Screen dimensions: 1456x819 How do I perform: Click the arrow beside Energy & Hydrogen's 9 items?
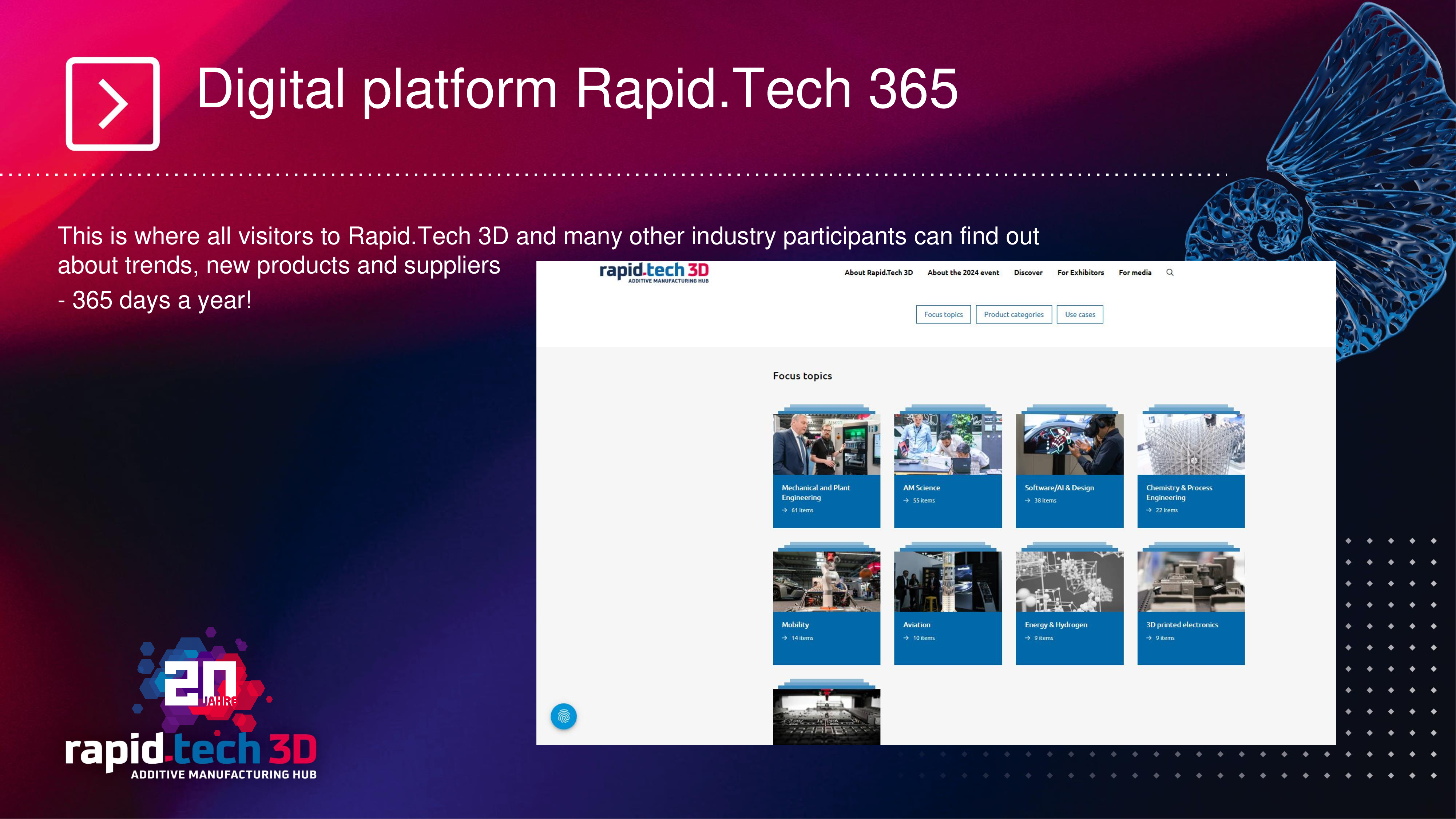[1028, 638]
